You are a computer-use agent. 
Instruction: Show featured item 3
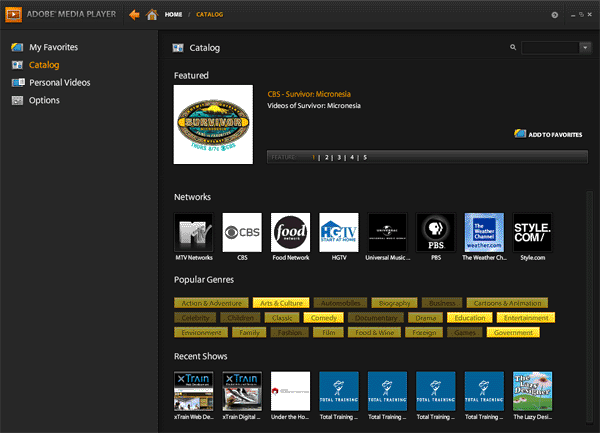click(x=339, y=157)
